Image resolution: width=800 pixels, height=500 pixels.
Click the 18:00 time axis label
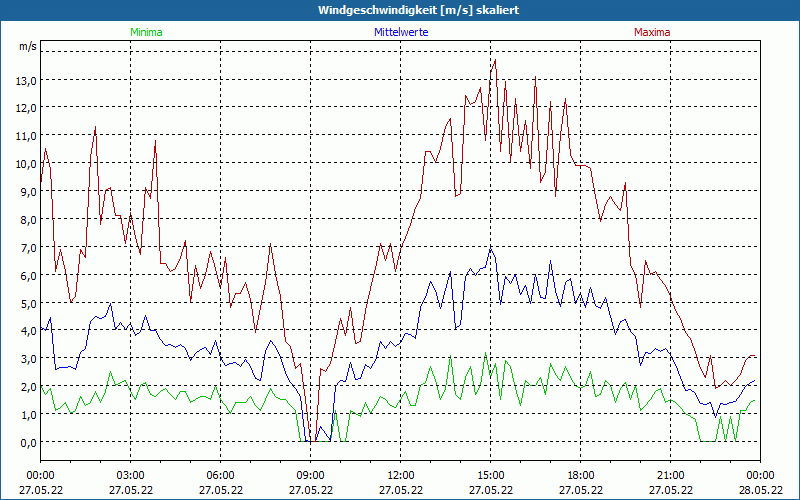point(581,476)
